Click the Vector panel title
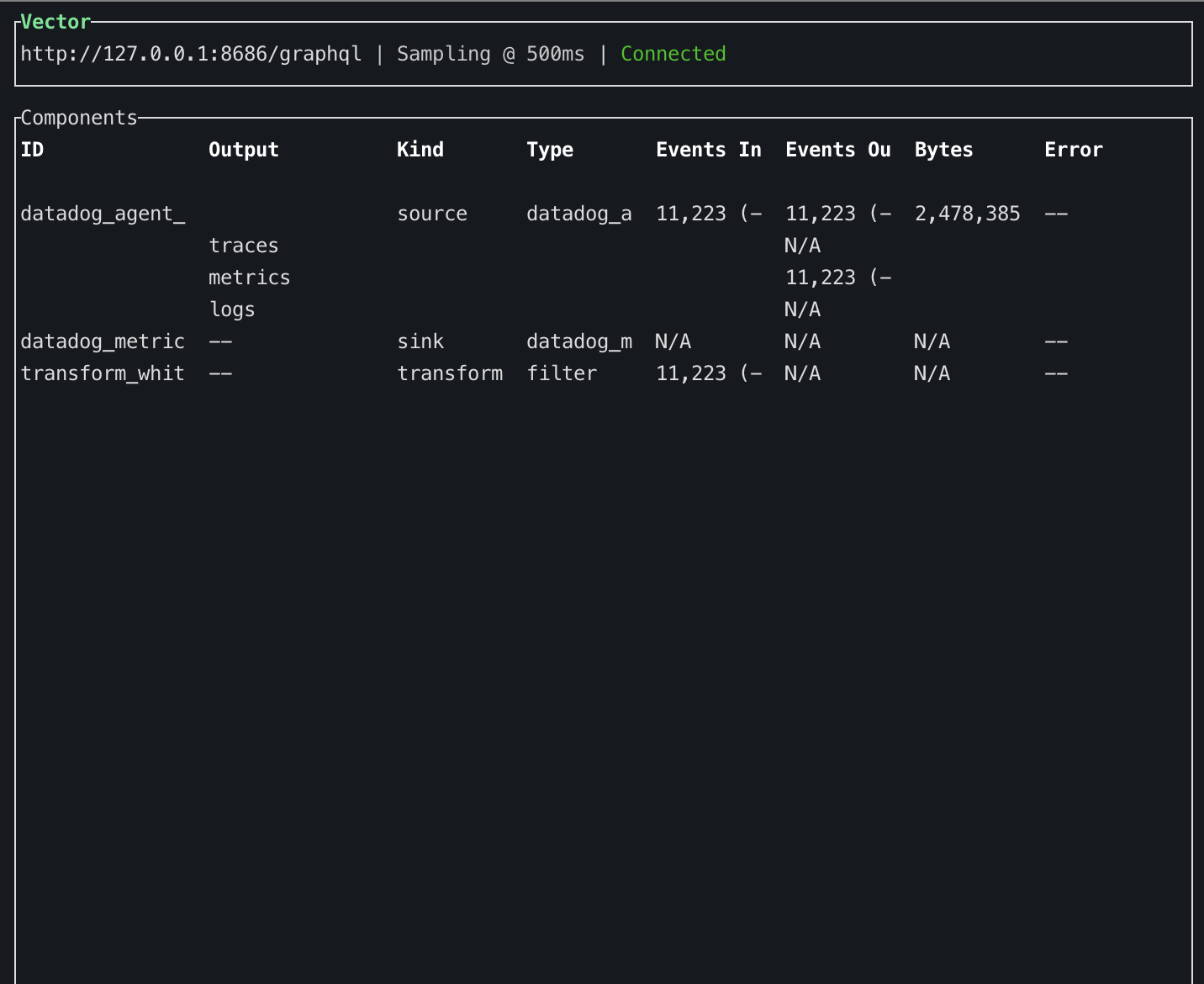The width and height of the screenshot is (1204, 984). (54, 22)
